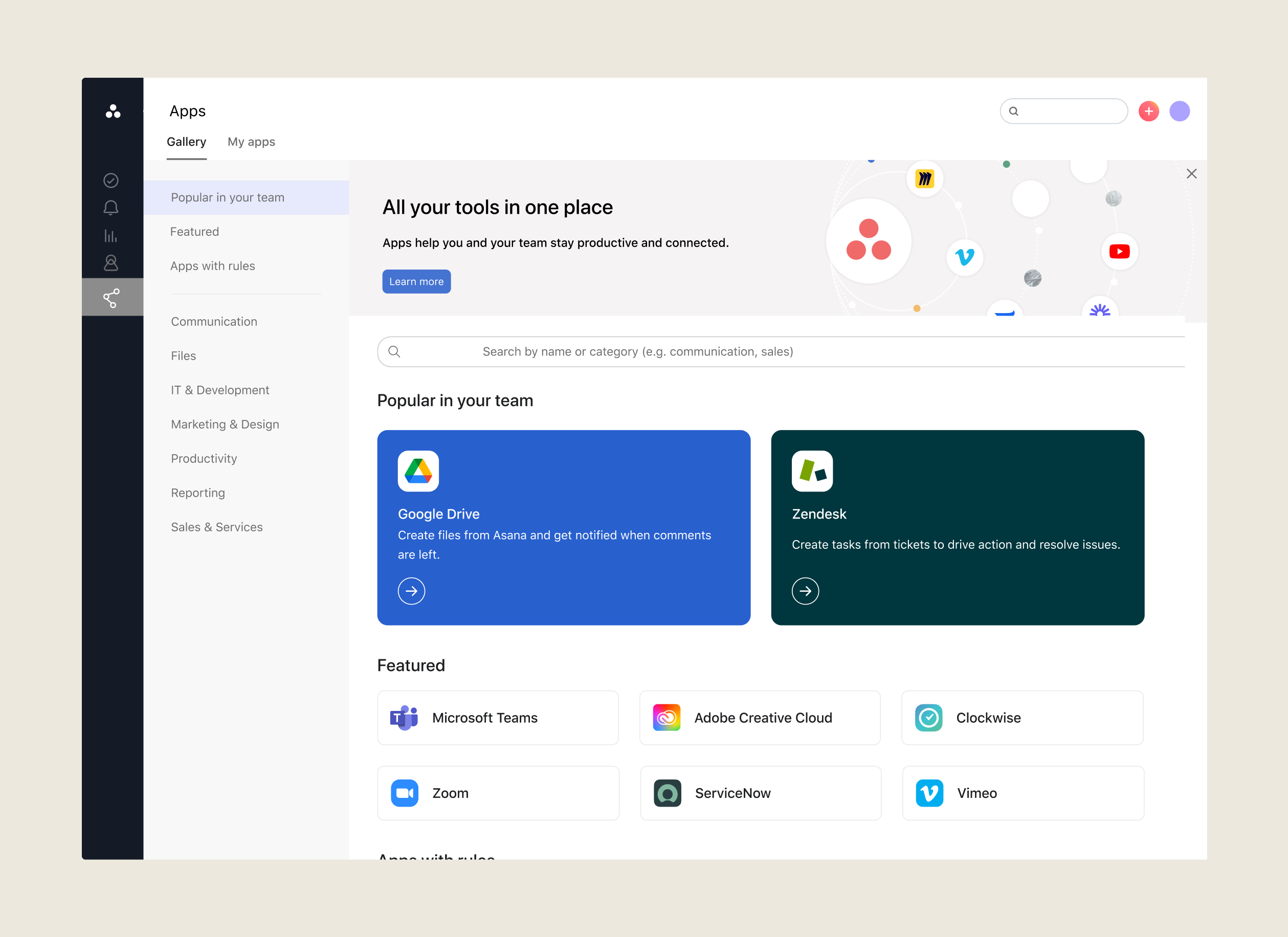
Task: Open the Vimeo app label
Action: [x=977, y=793]
